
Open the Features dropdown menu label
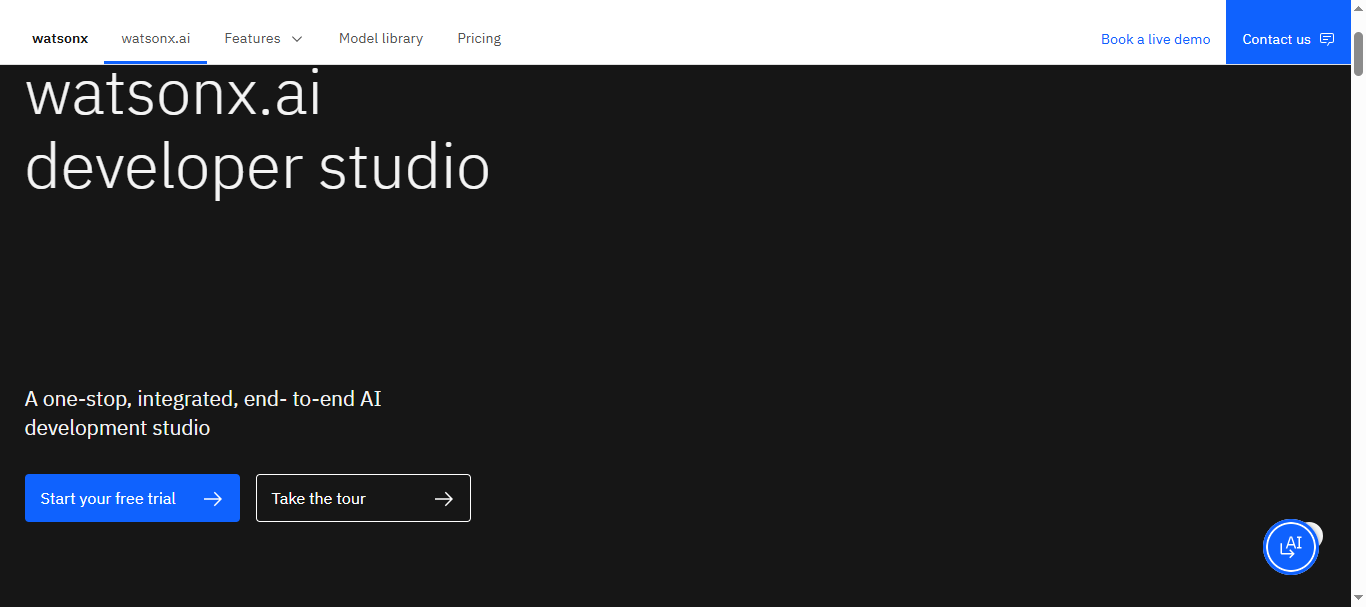coord(252,39)
